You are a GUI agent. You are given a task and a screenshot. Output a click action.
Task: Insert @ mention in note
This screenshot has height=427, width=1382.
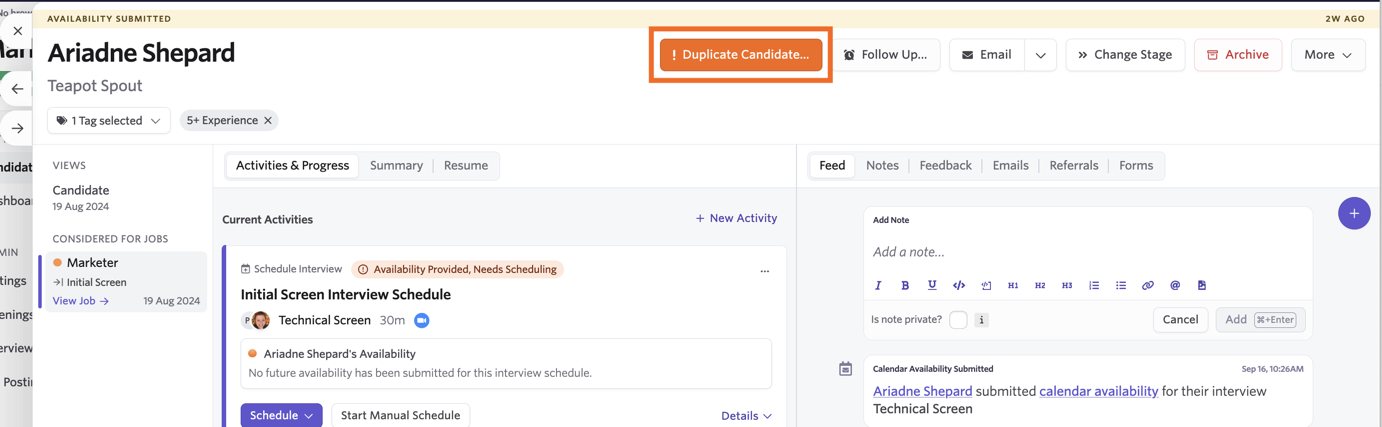pyautogui.click(x=1175, y=285)
